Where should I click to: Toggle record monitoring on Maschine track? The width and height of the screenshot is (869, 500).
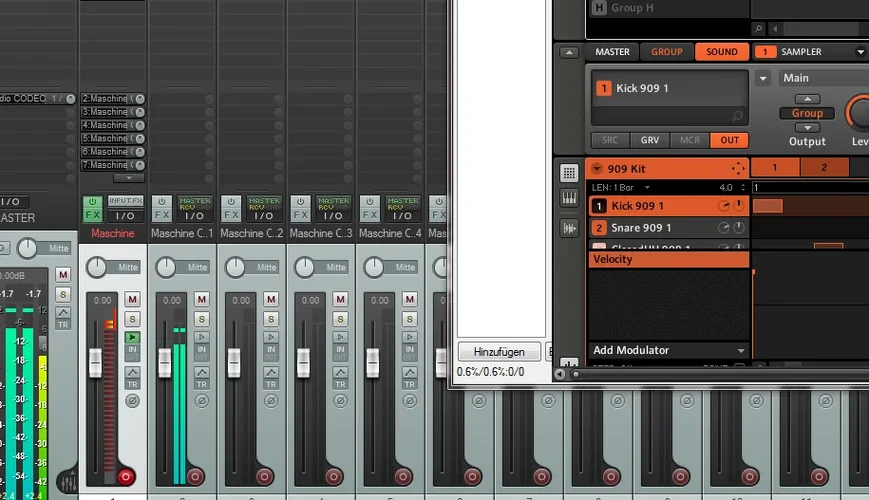[x=132, y=338]
